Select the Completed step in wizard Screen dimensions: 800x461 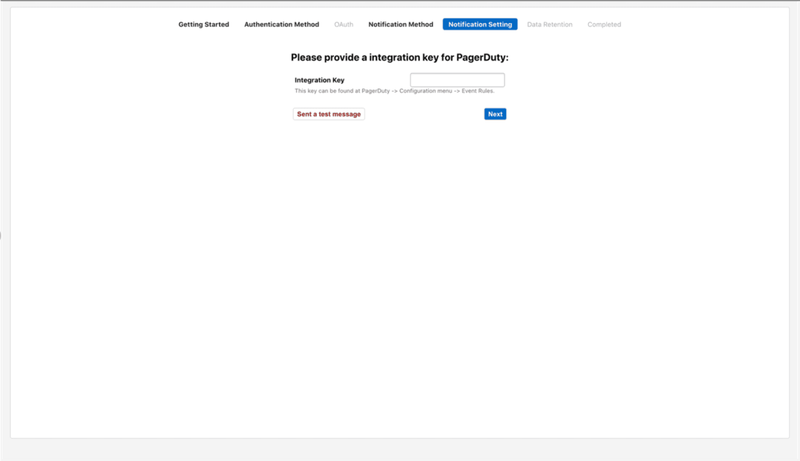click(x=604, y=24)
